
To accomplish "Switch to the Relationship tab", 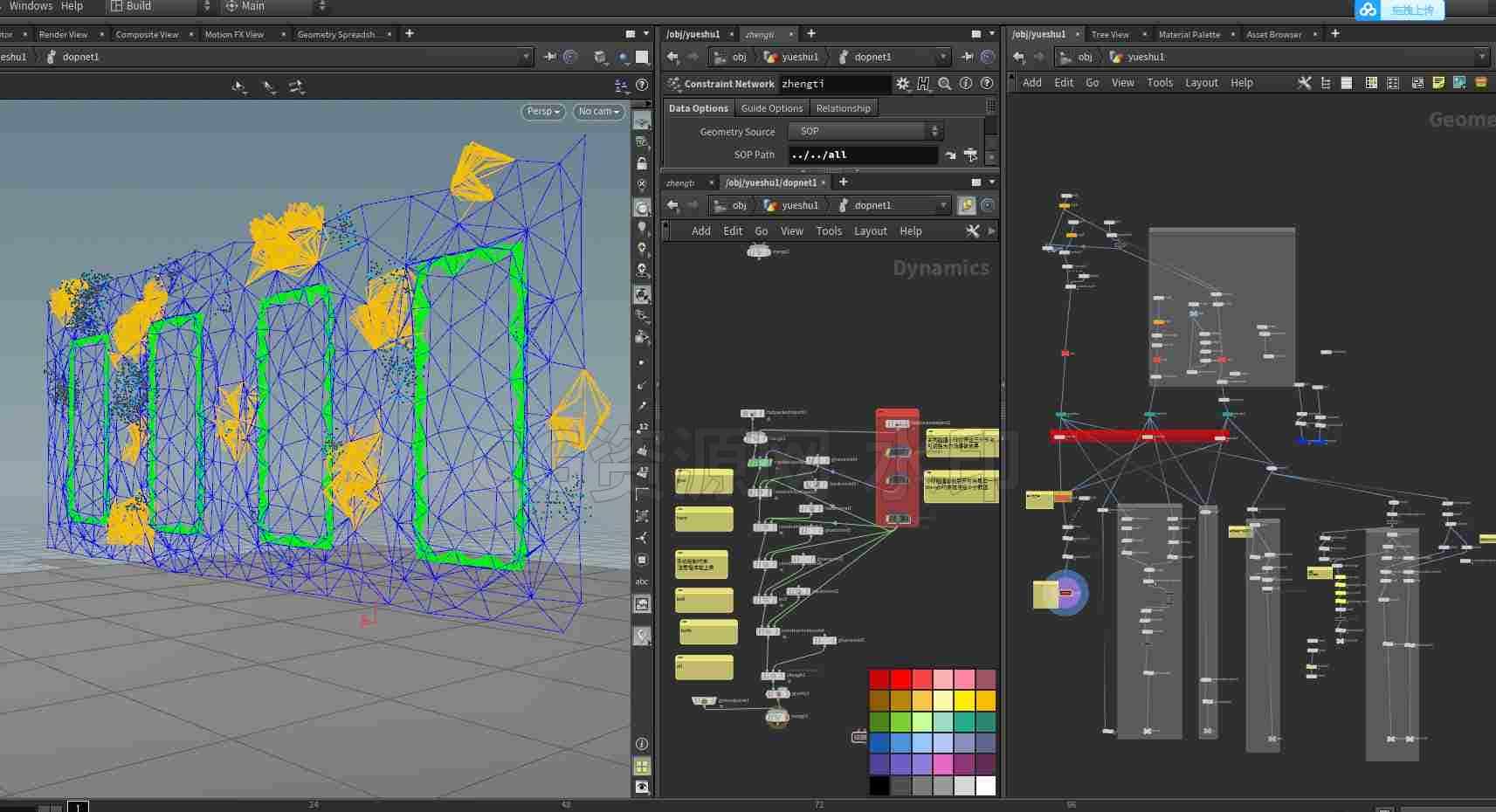I will click(844, 108).
